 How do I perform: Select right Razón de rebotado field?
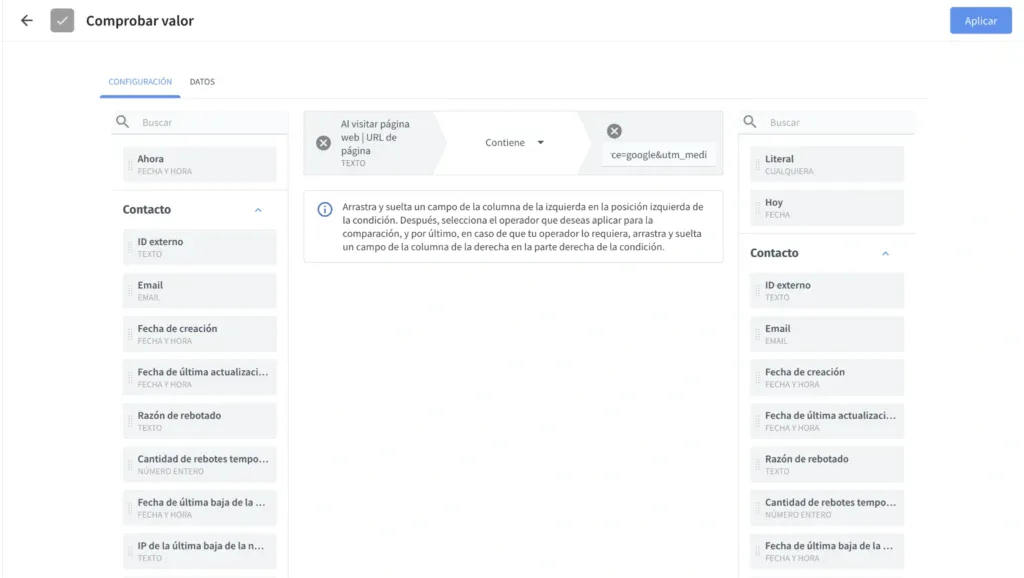[x=827, y=464]
